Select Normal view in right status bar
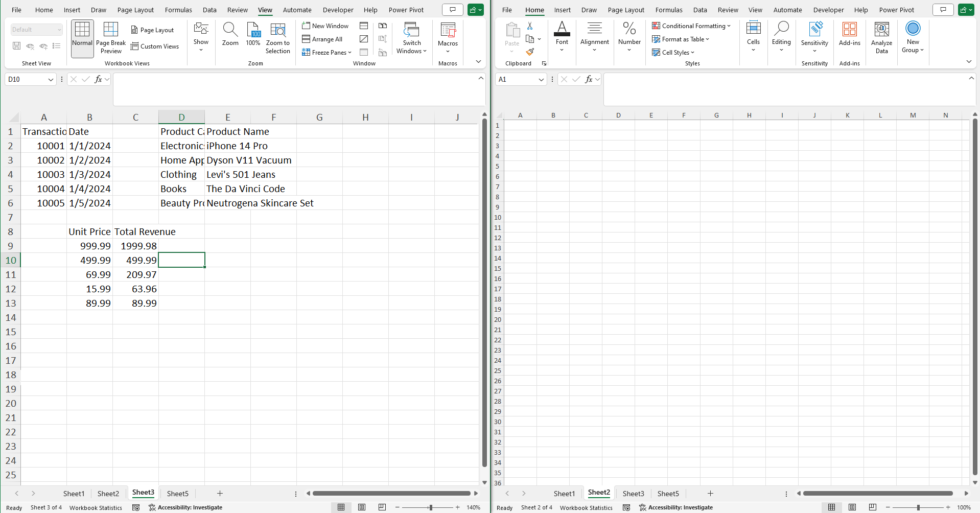Viewport: 980px width, 513px height. [x=831, y=507]
